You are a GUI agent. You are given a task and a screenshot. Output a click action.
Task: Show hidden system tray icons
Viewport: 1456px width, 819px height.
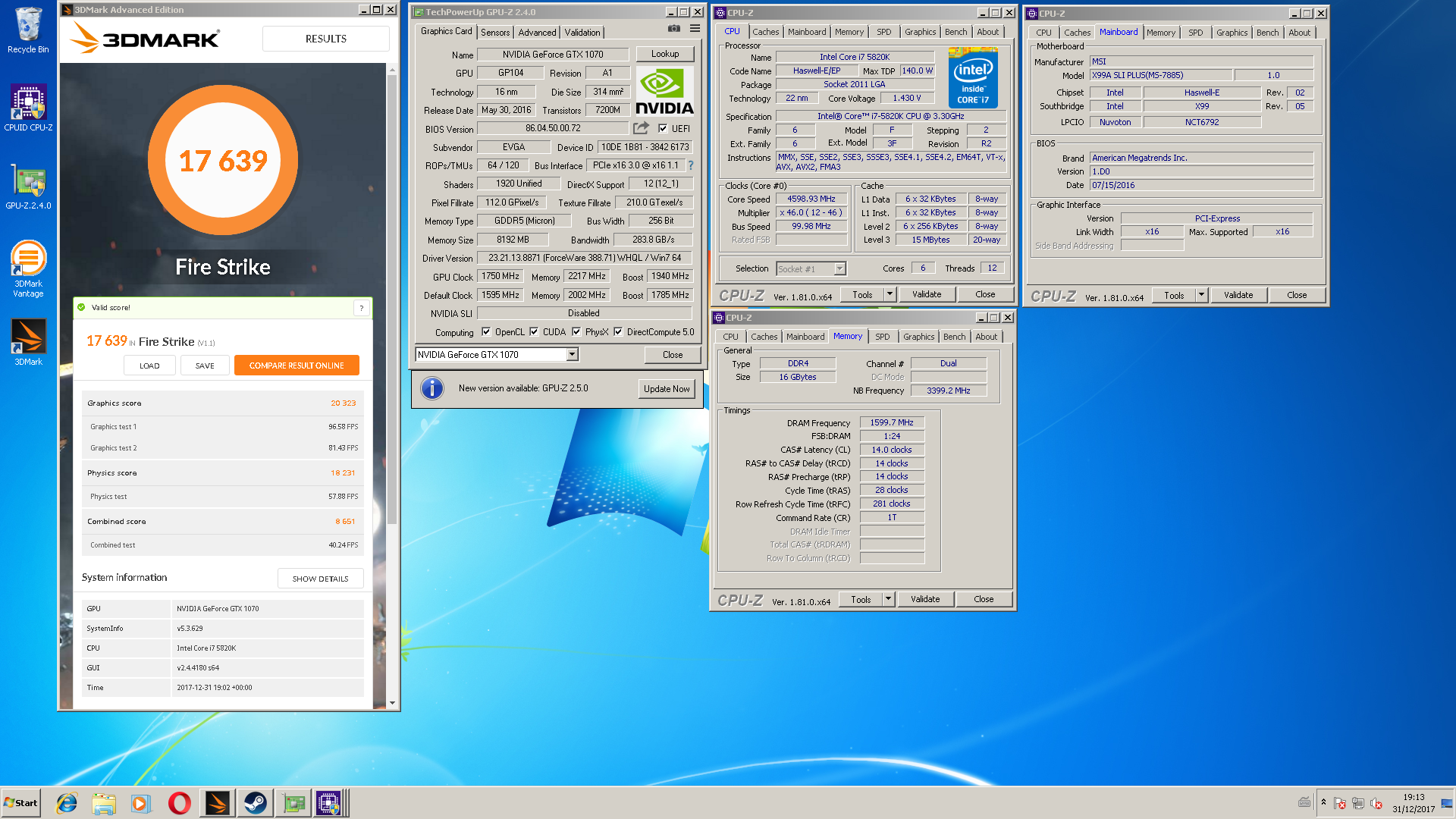(x=1323, y=802)
